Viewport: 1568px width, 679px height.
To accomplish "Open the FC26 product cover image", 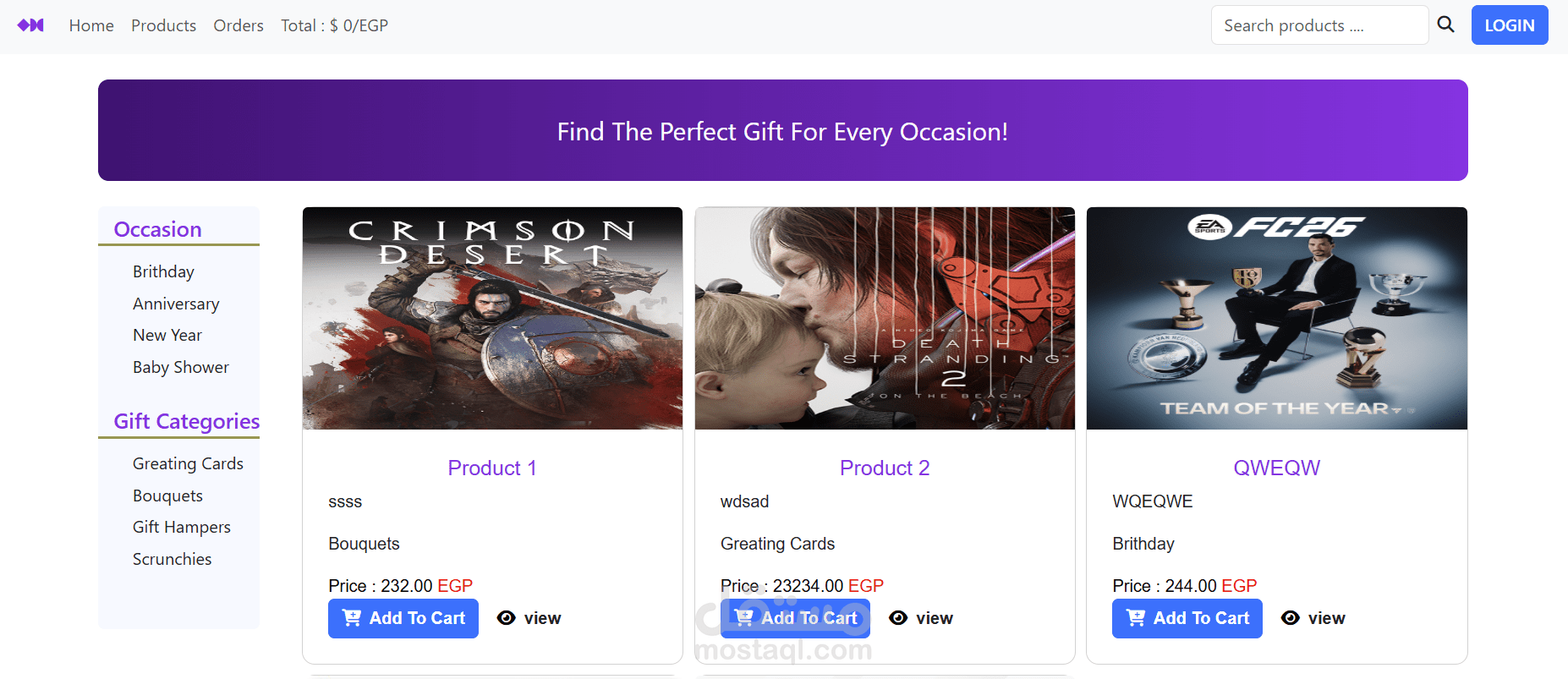I will pyautogui.click(x=1276, y=318).
